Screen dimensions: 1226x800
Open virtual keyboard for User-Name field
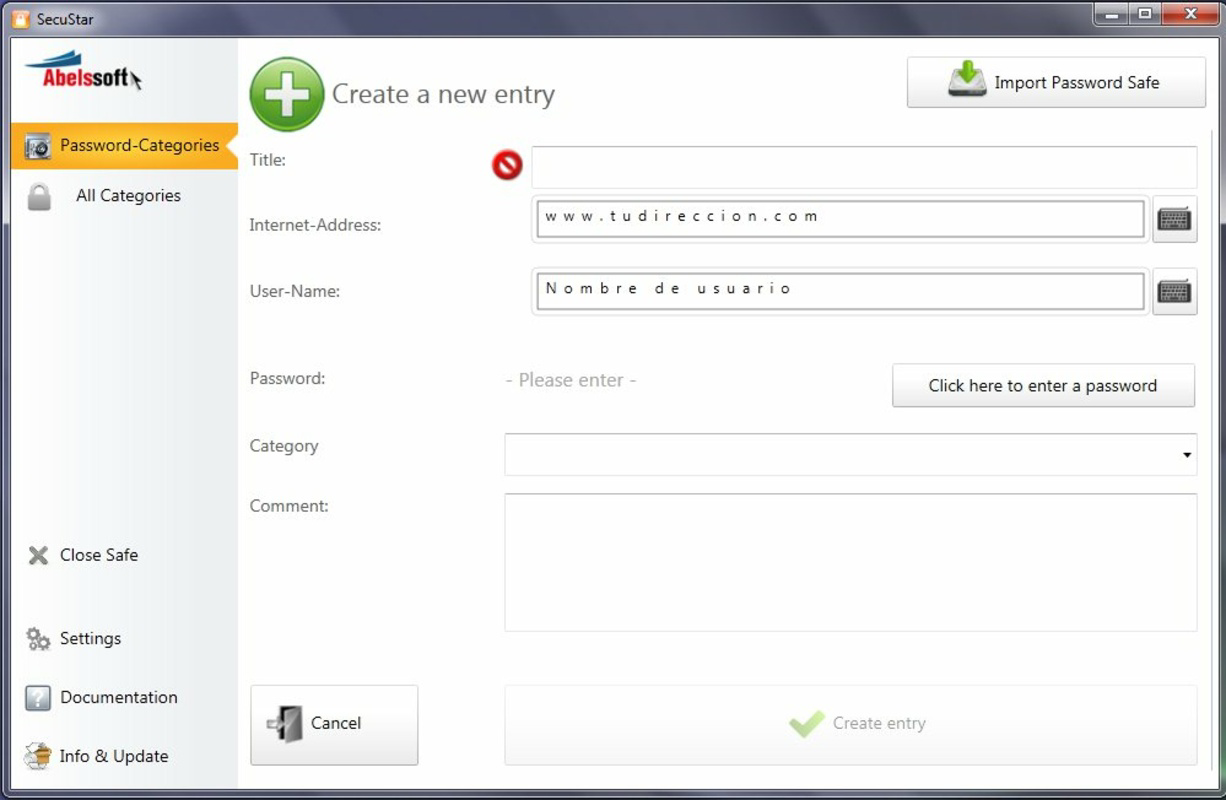pyautogui.click(x=1174, y=291)
